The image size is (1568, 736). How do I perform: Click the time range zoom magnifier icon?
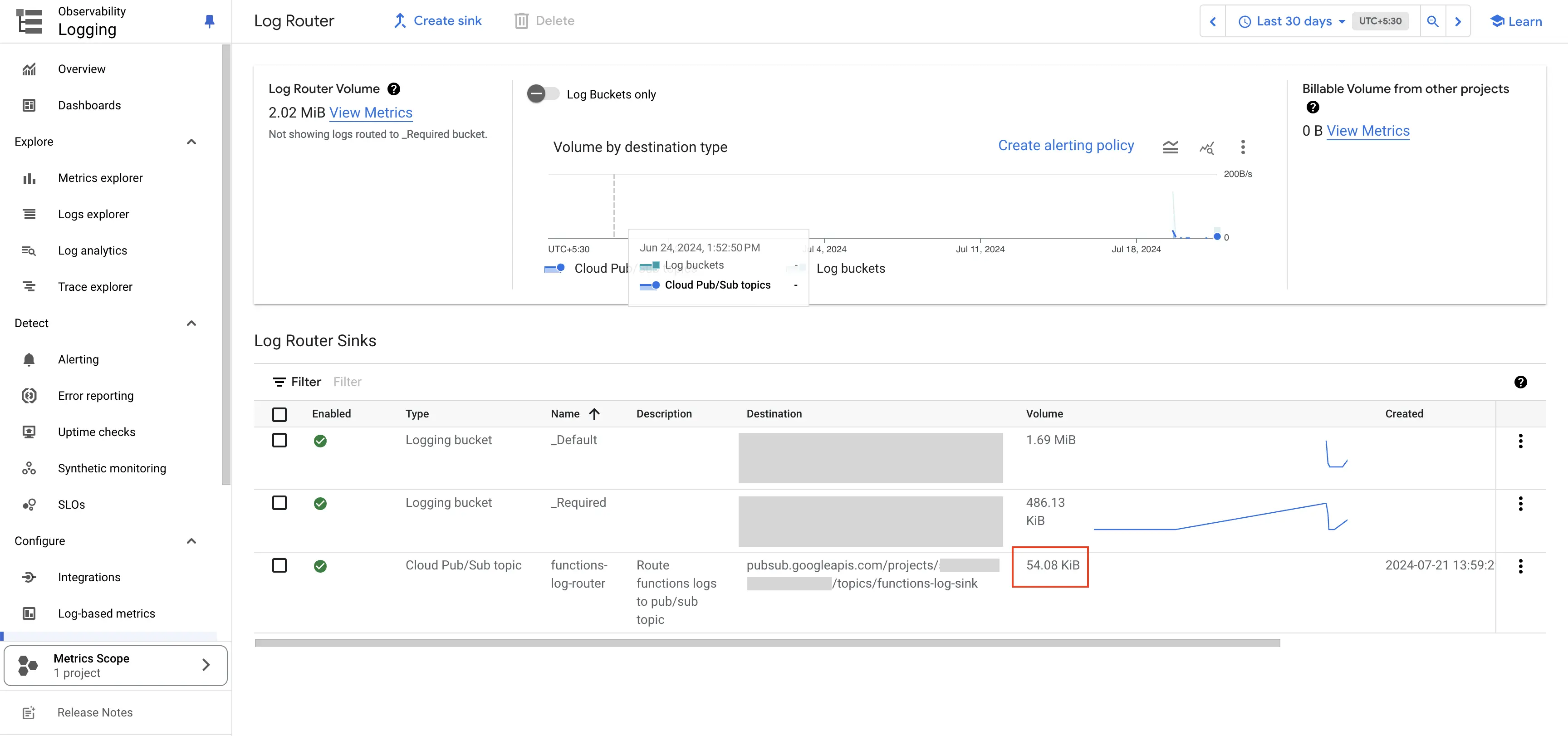point(1432,21)
